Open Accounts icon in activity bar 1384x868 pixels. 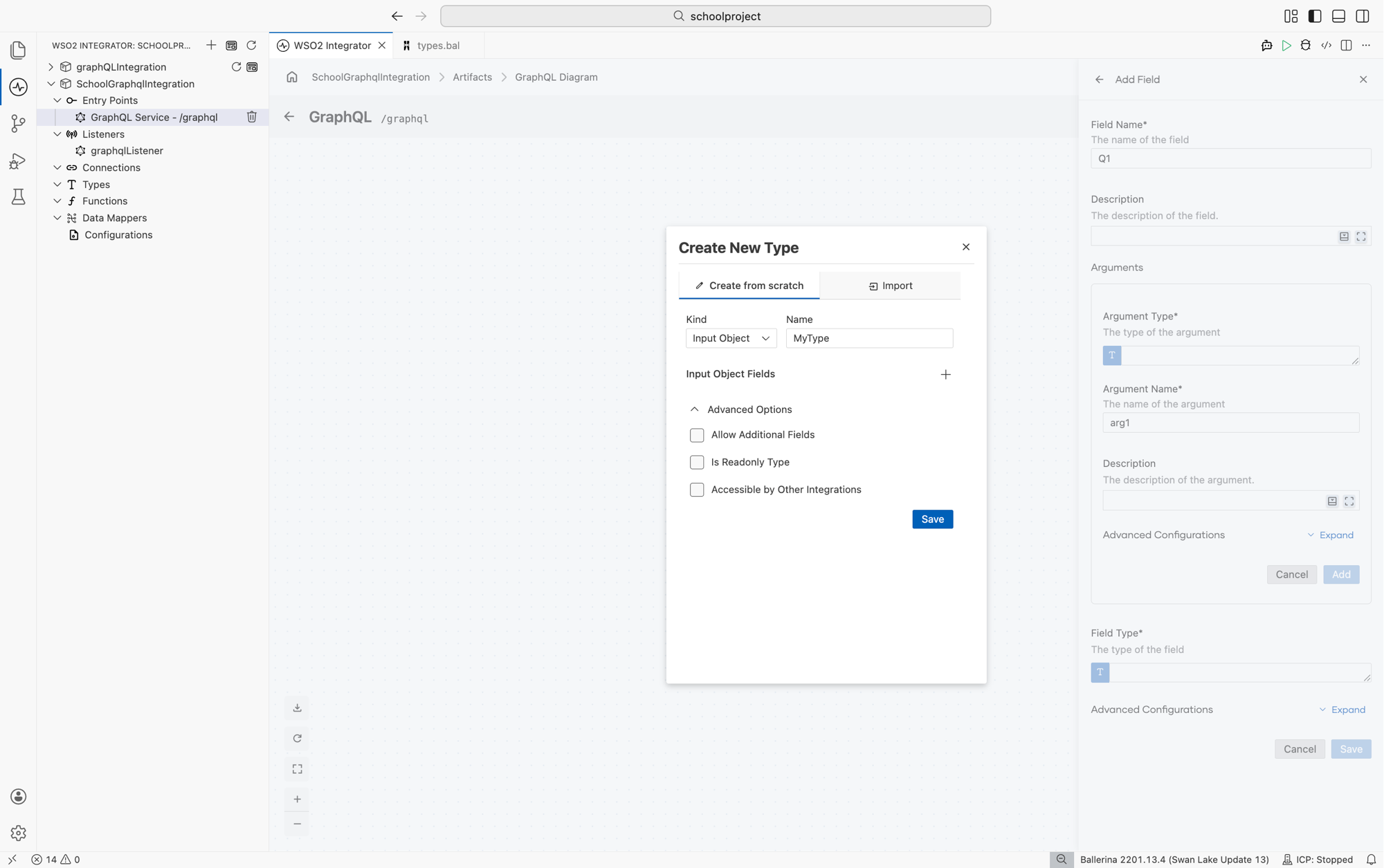click(19, 797)
